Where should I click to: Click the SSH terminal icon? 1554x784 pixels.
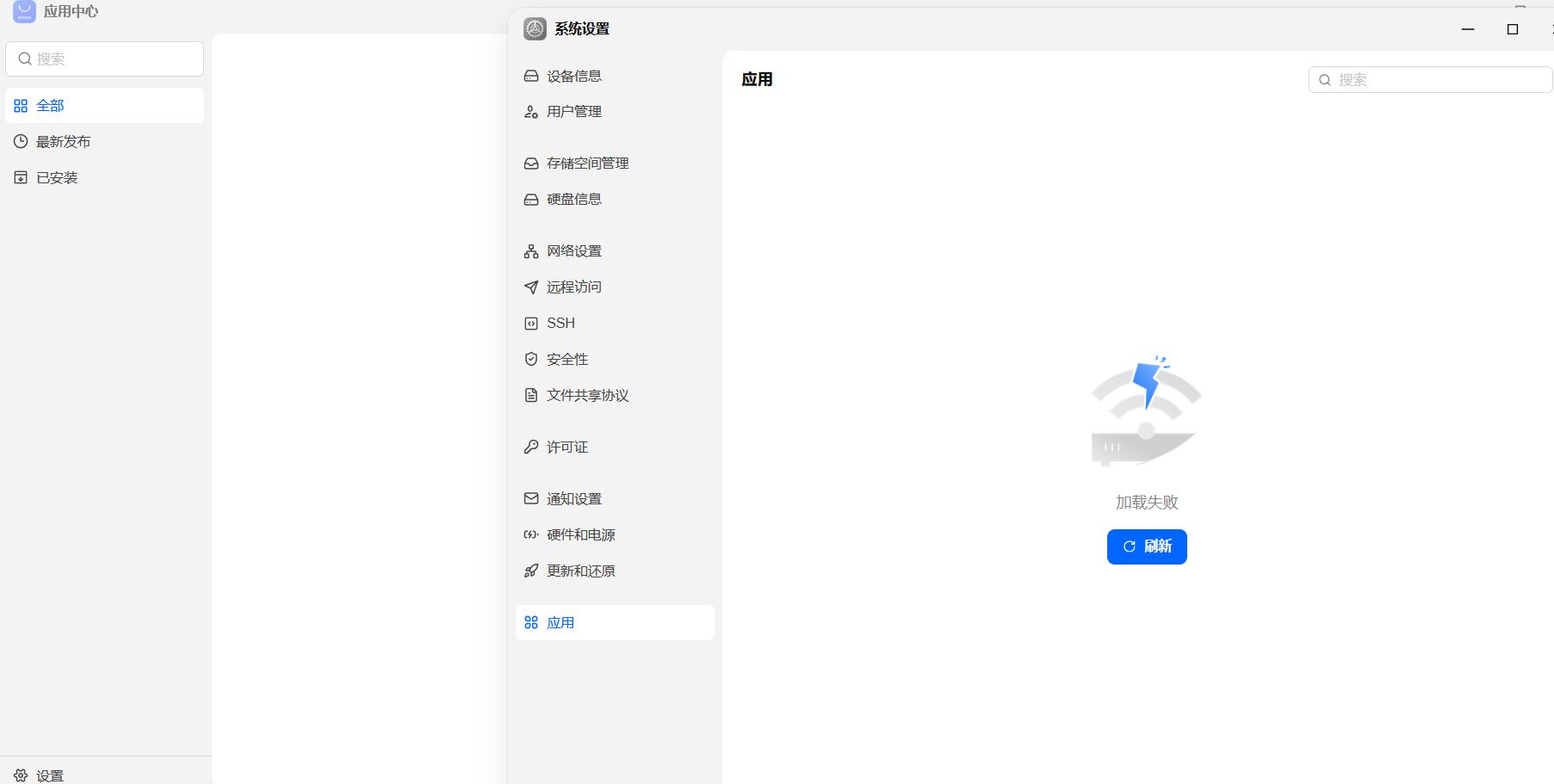pos(531,324)
